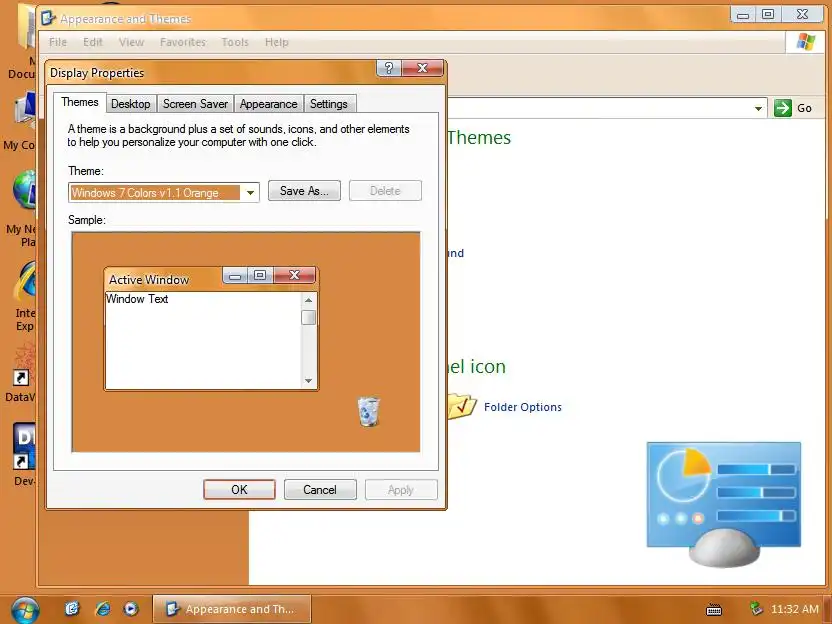Close the Display Properties dialog

tap(422, 68)
